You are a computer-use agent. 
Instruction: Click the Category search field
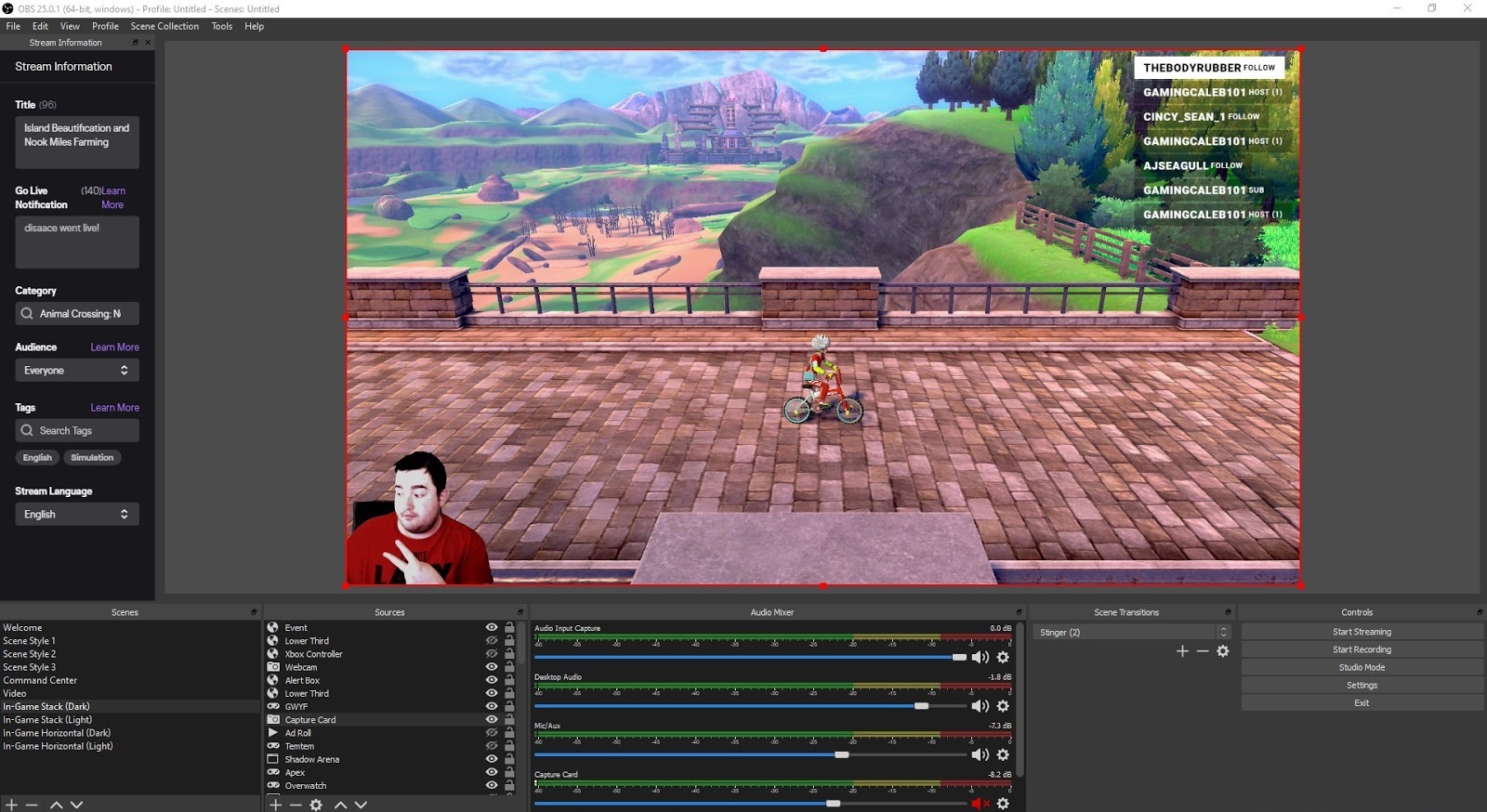pyautogui.click(x=77, y=313)
